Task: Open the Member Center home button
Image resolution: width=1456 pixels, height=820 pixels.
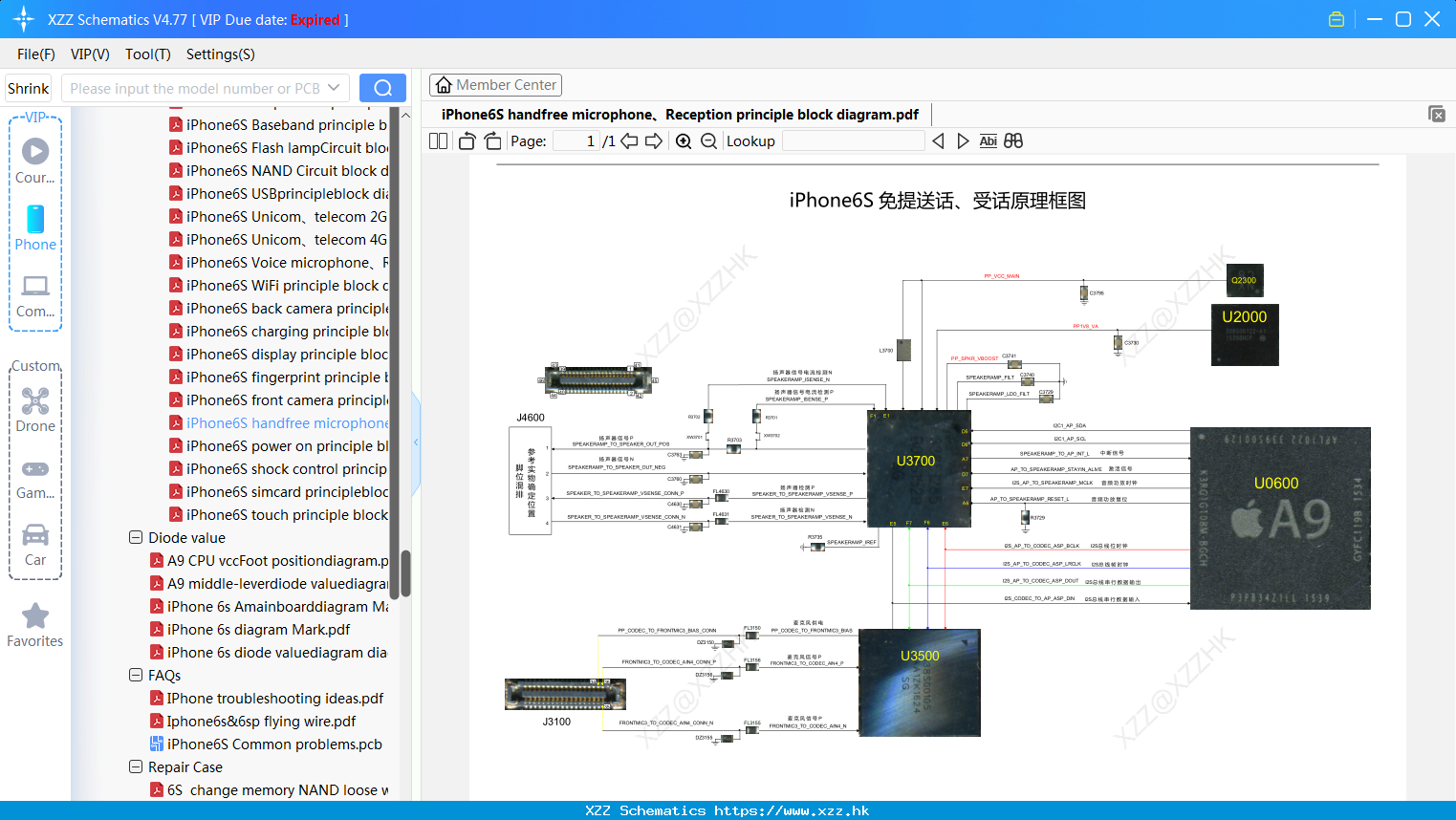Action: pyautogui.click(x=495, y=85)
